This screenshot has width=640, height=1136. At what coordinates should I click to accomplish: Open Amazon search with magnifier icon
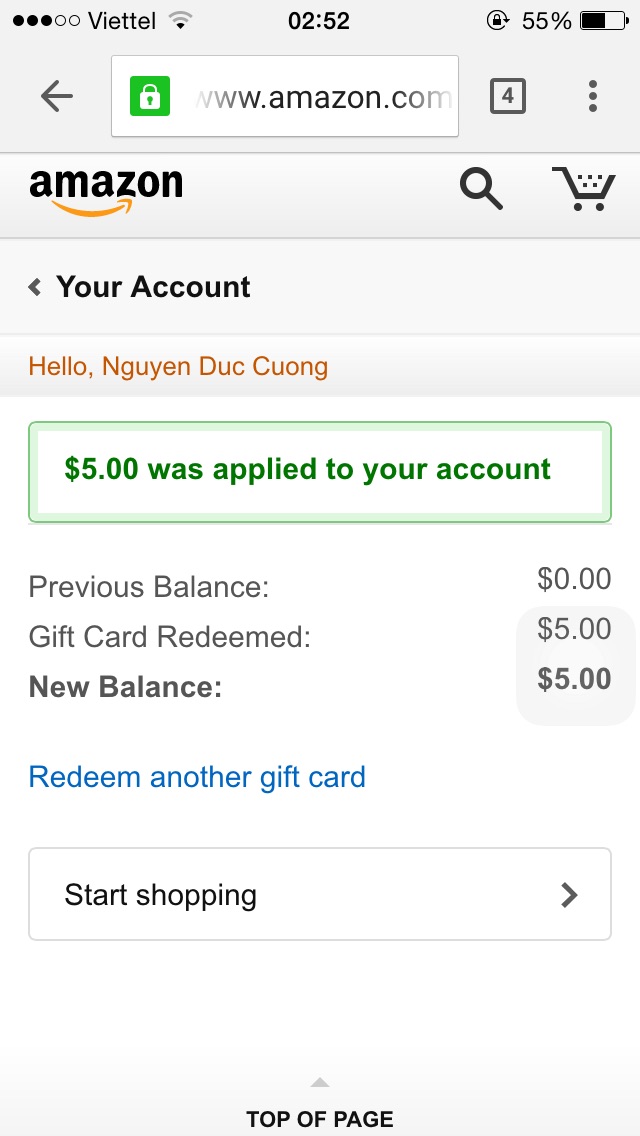(x=481, y=189)
